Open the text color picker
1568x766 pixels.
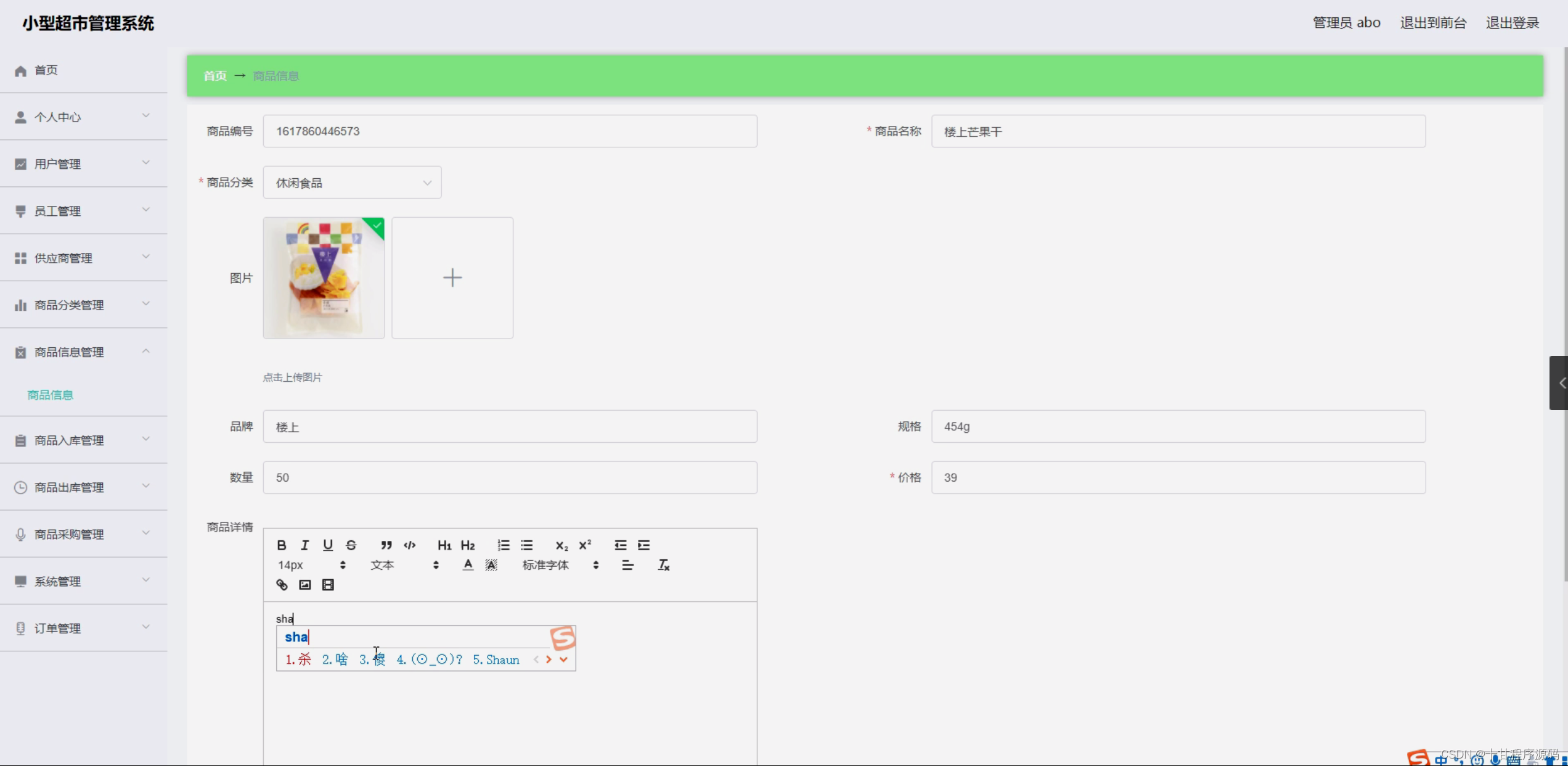[x=468, y=565]
